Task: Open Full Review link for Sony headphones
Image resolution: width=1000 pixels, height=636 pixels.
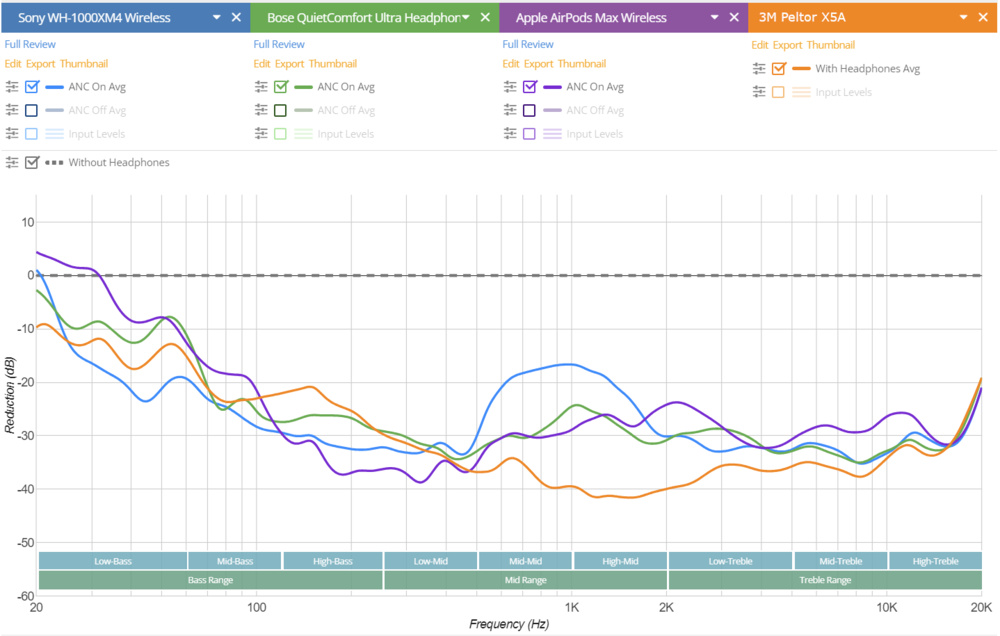Action: click(30, 44)
